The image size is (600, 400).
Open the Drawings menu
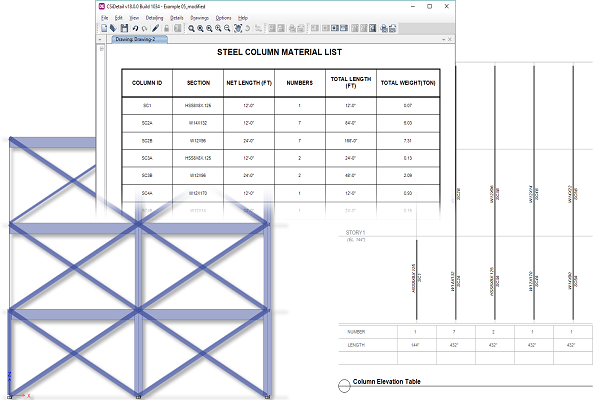pos(200,18)
